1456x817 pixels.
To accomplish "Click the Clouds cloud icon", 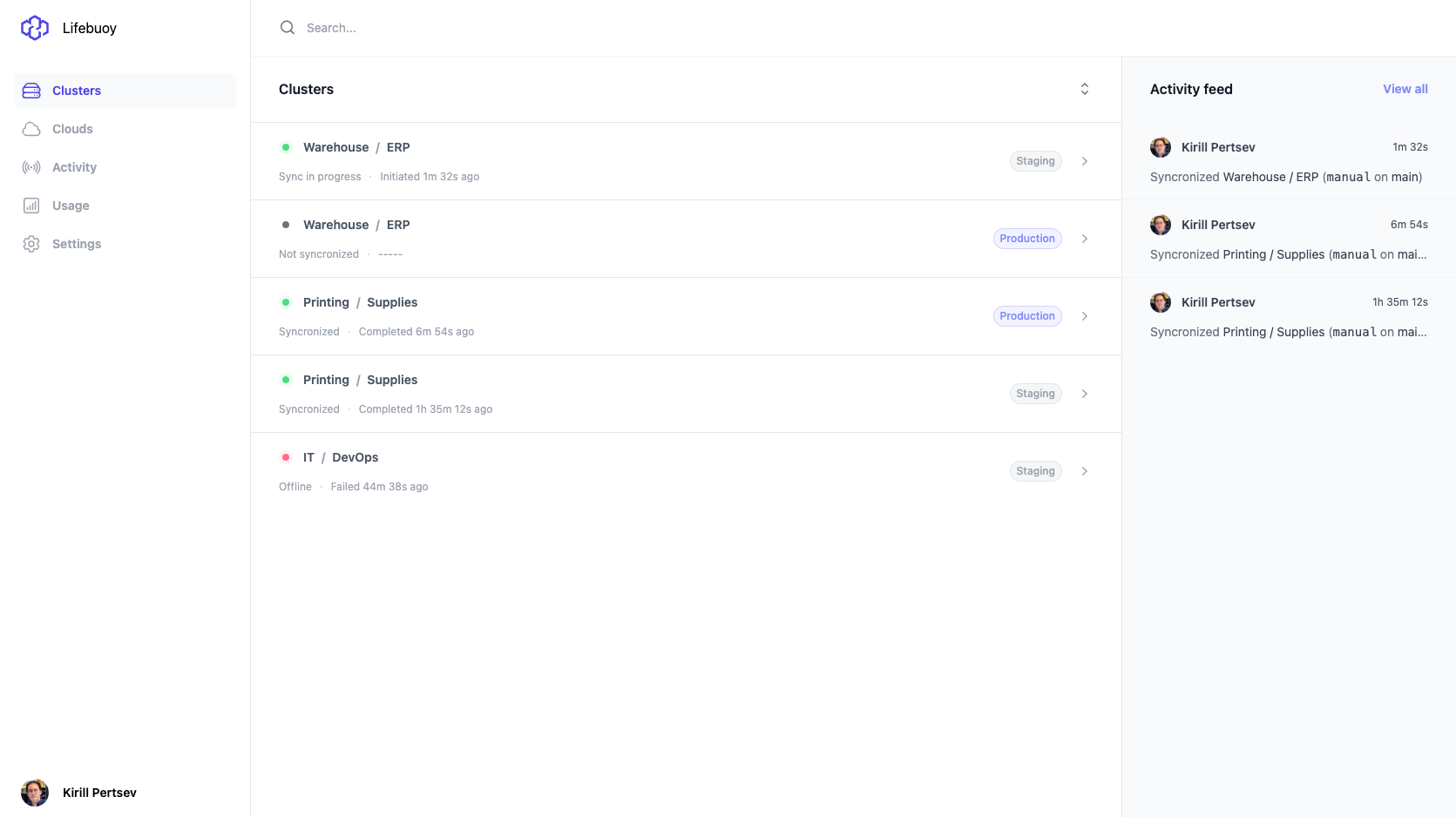I will point(31,129).
